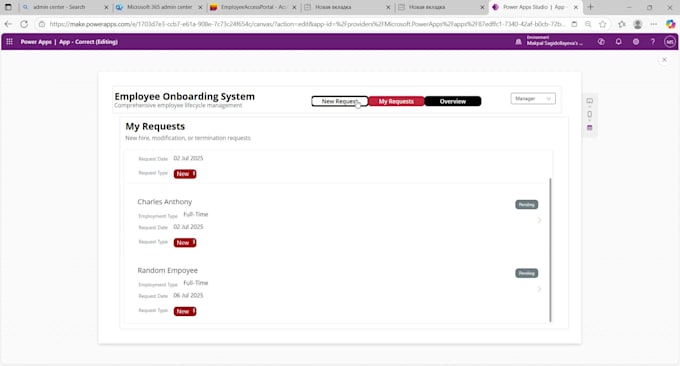Open the Overview view
The height and width of the screenshot is (366, 680).
pos(453,101)
